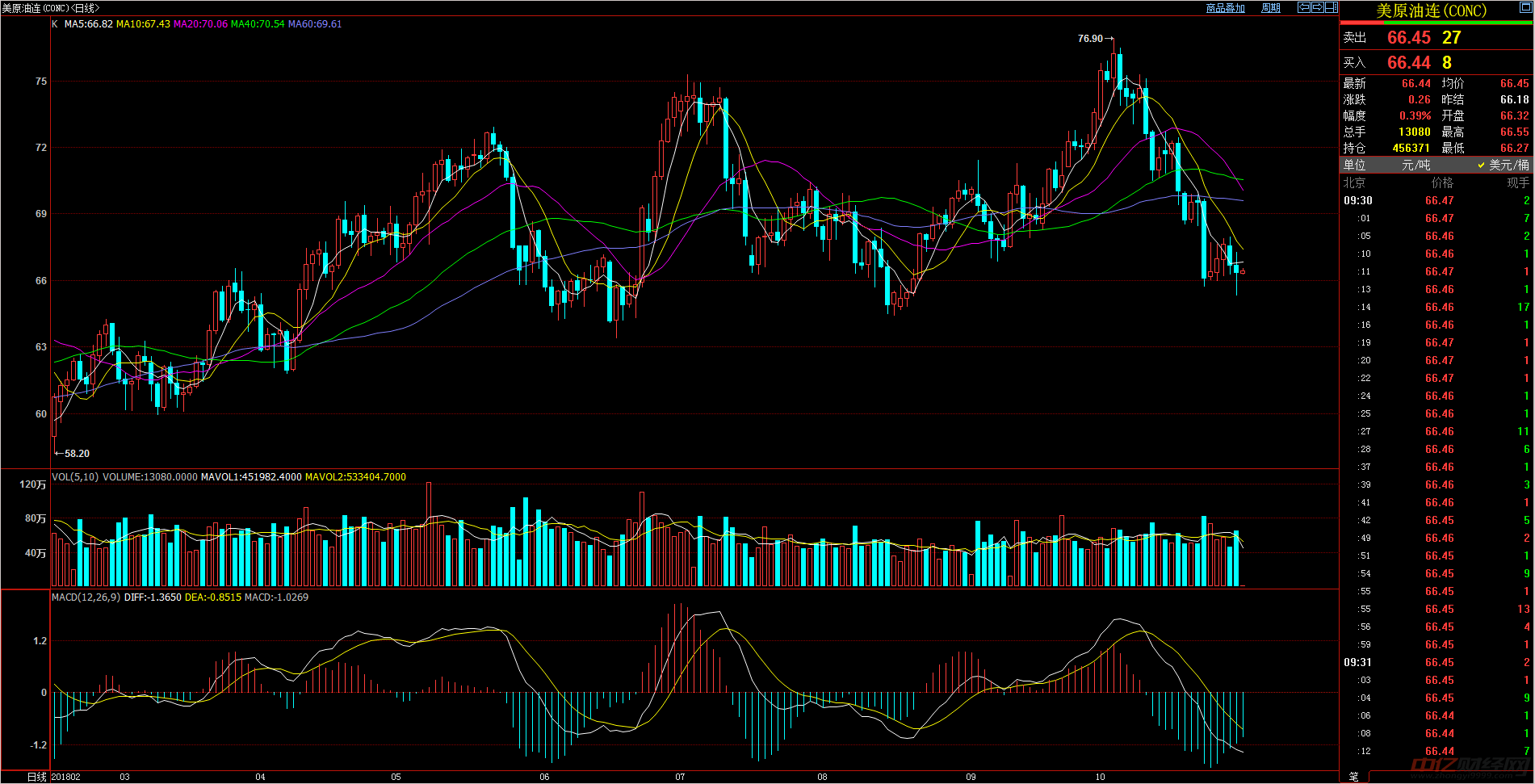Screen dimensions: 1535x784
Task: Click the MA60:69.61 indicator label
Action: click(315, 24)
